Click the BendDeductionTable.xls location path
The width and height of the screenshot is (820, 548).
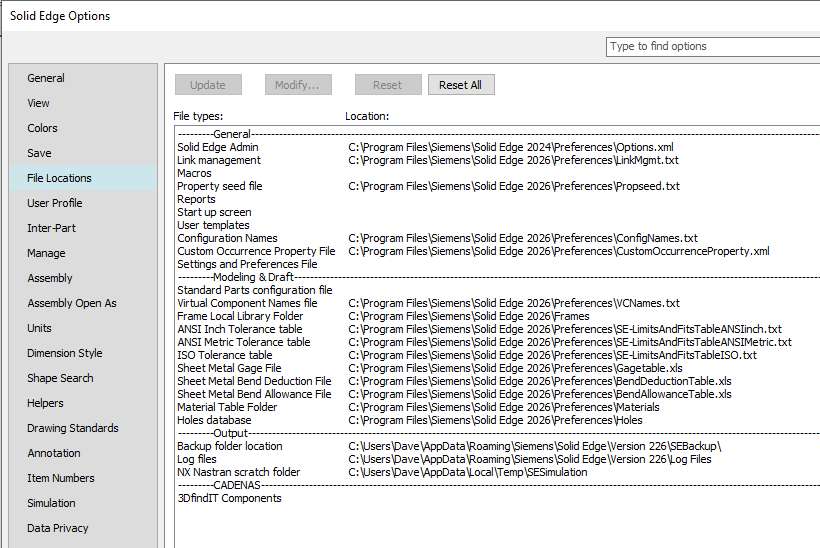[540, 382]
